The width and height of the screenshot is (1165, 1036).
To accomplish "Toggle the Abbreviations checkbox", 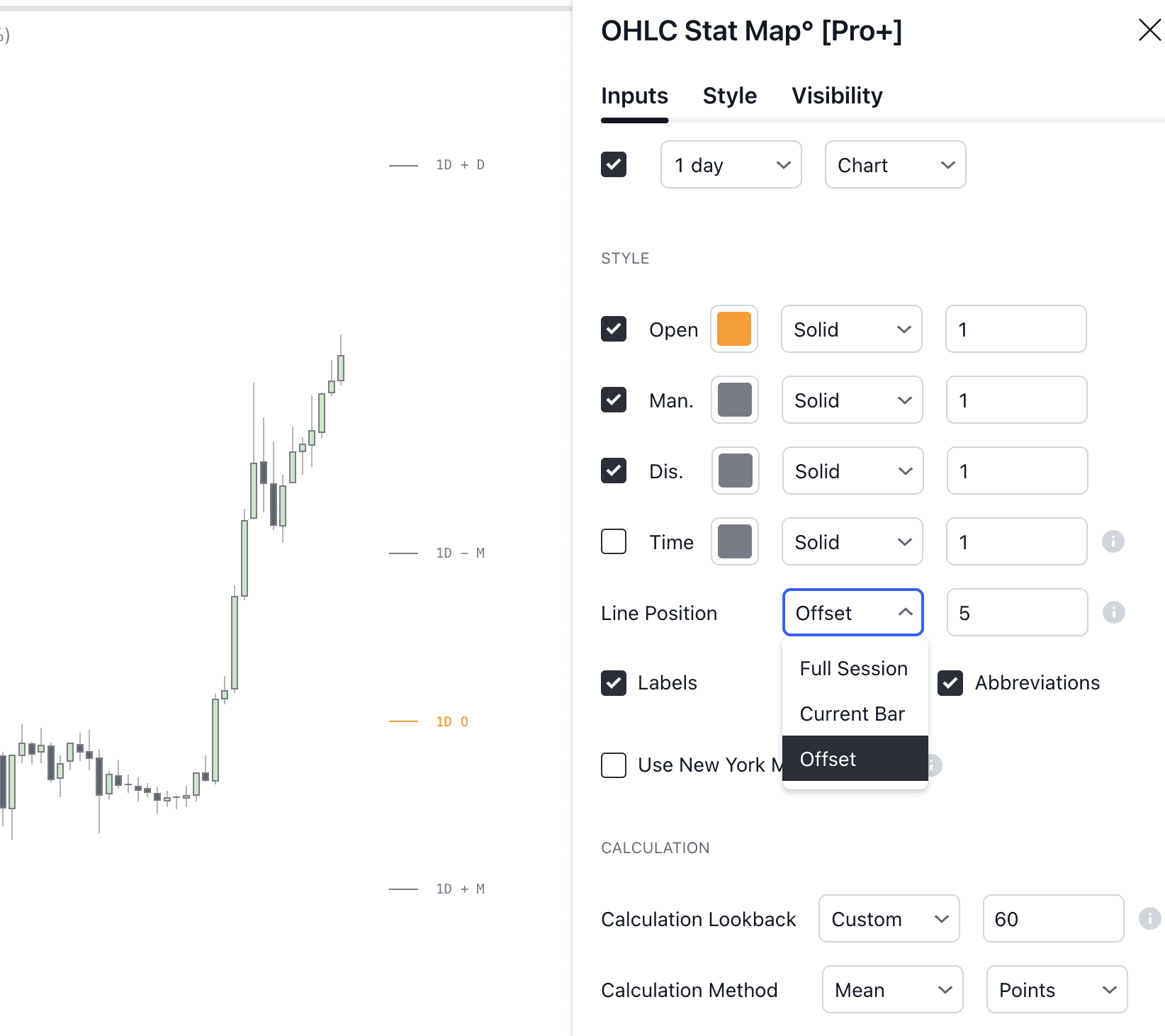I will click(x=950, y=683).
